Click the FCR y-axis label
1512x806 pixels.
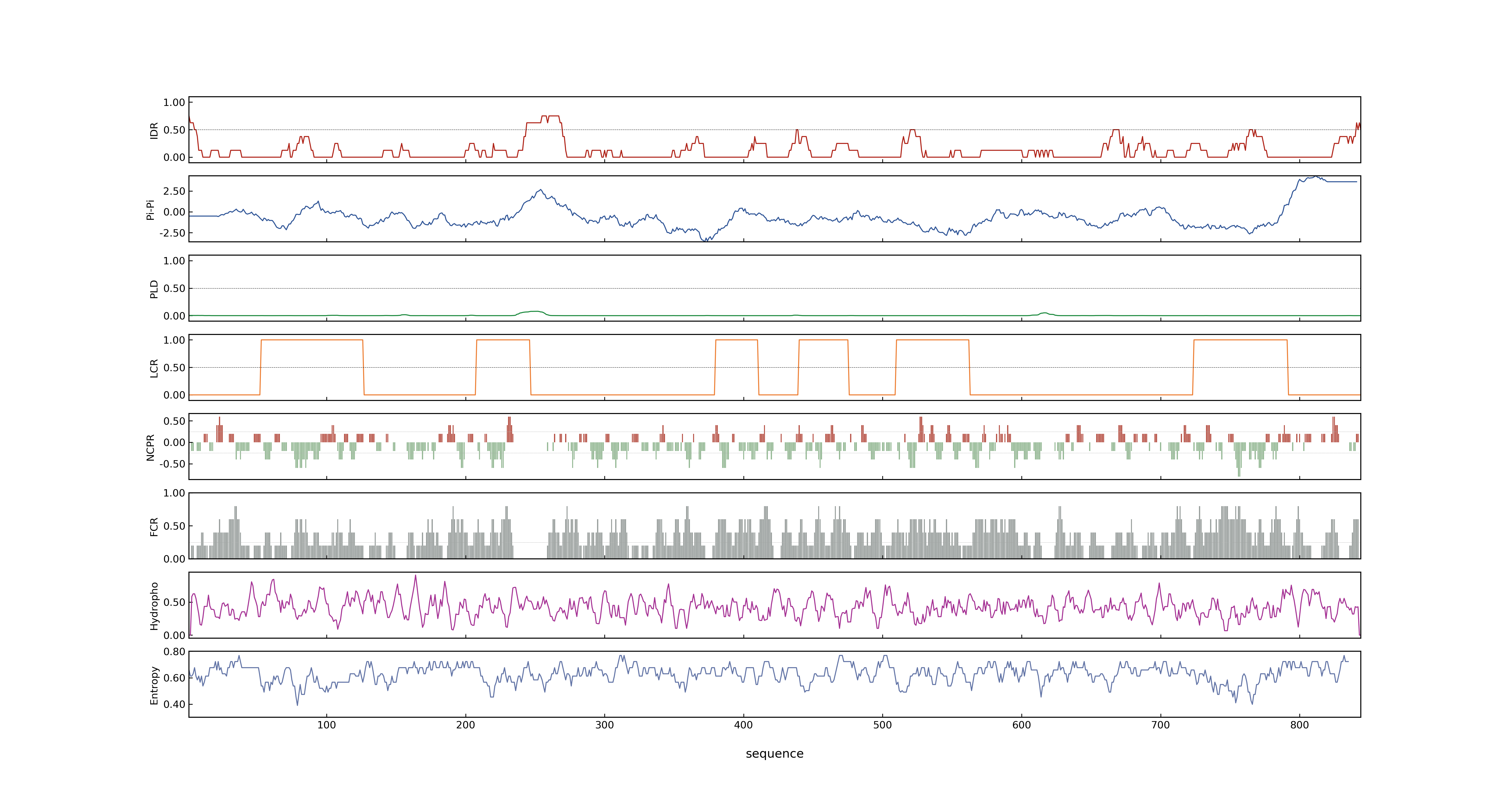pyautogui.click(x=154, y=526)
